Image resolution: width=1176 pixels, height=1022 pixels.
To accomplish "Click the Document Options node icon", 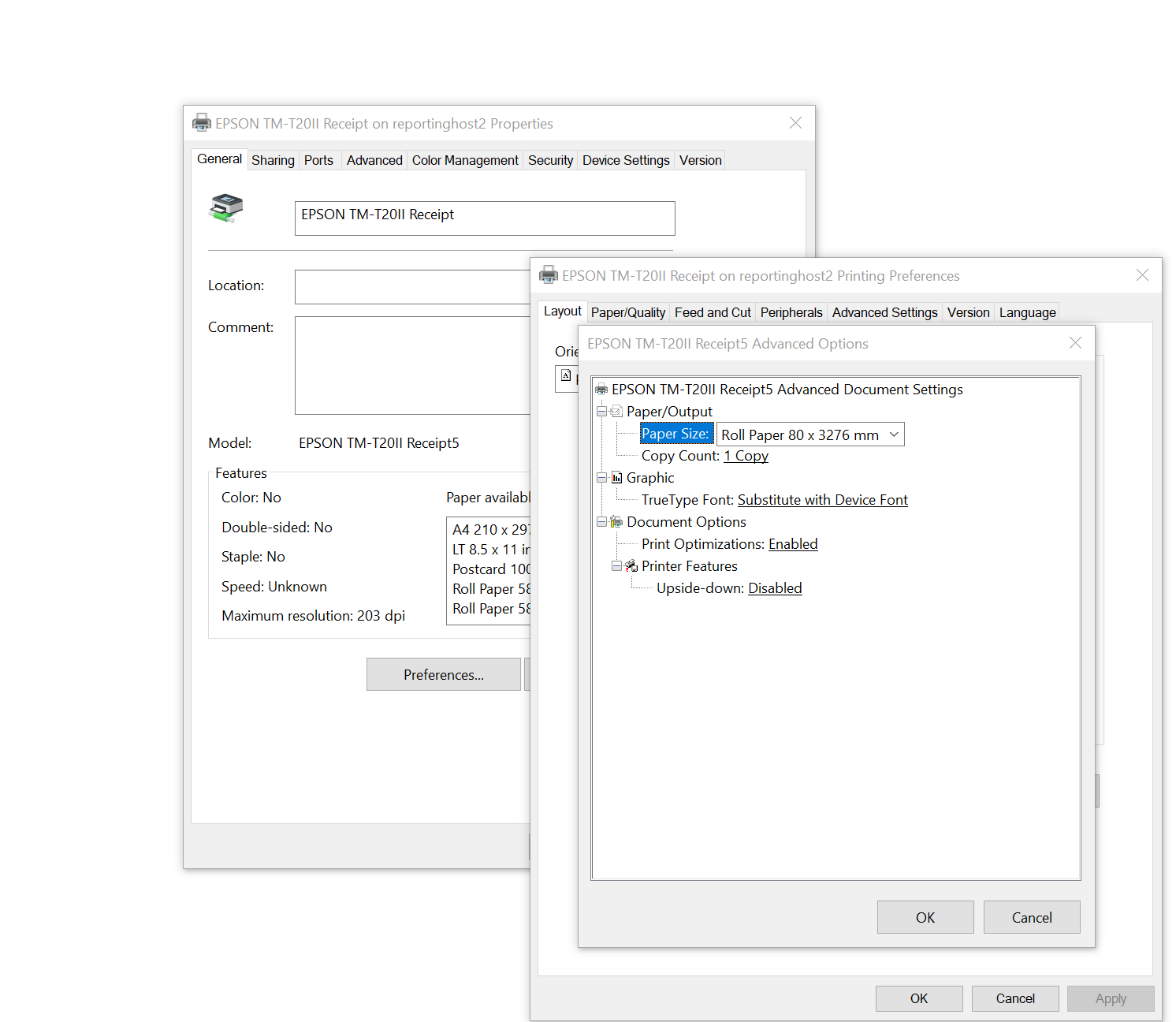I will click(616, 522).
